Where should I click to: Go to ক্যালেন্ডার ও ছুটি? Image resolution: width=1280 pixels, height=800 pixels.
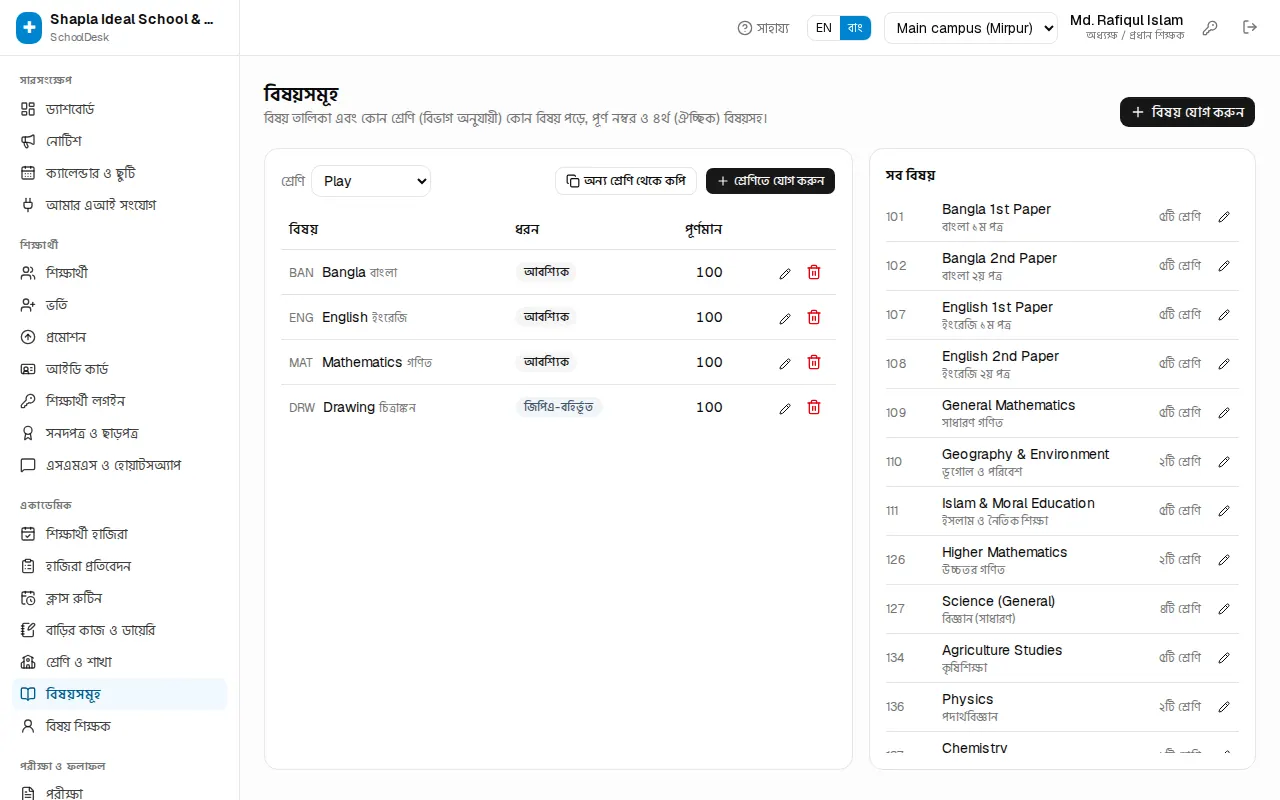[x=120, y=173]
